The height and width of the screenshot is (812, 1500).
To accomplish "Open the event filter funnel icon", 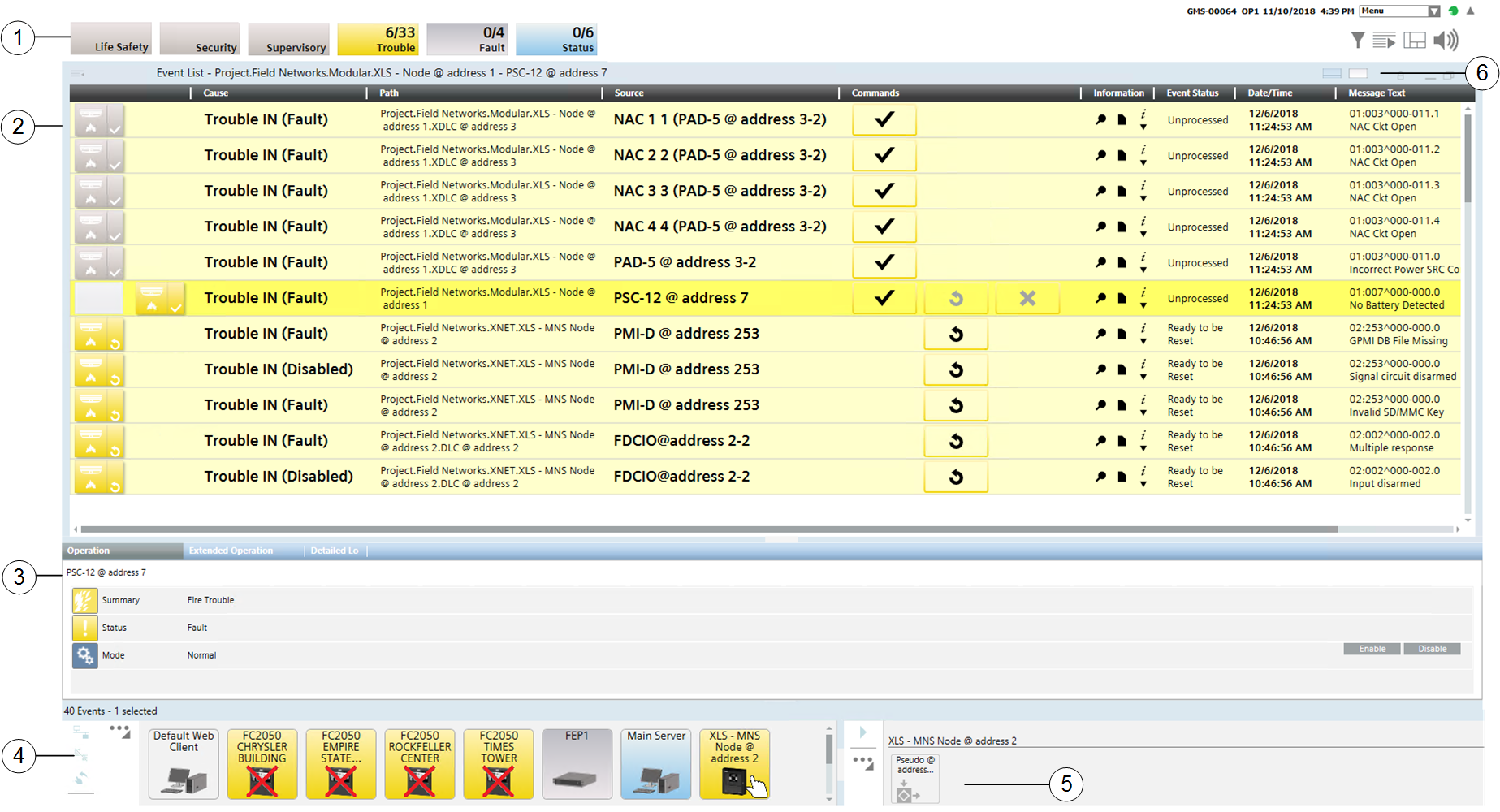I will [1357, 40].
